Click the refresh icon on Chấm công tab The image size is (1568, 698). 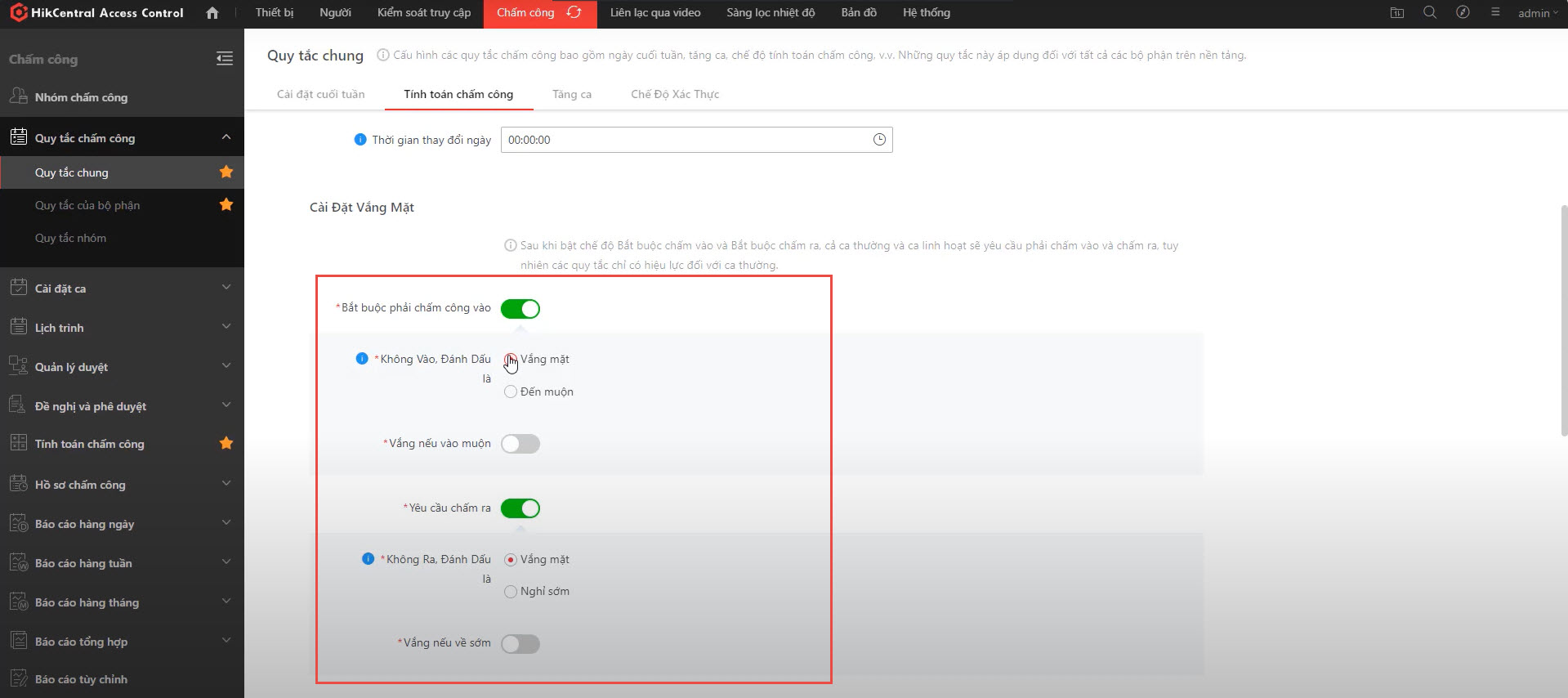[574, 13]
